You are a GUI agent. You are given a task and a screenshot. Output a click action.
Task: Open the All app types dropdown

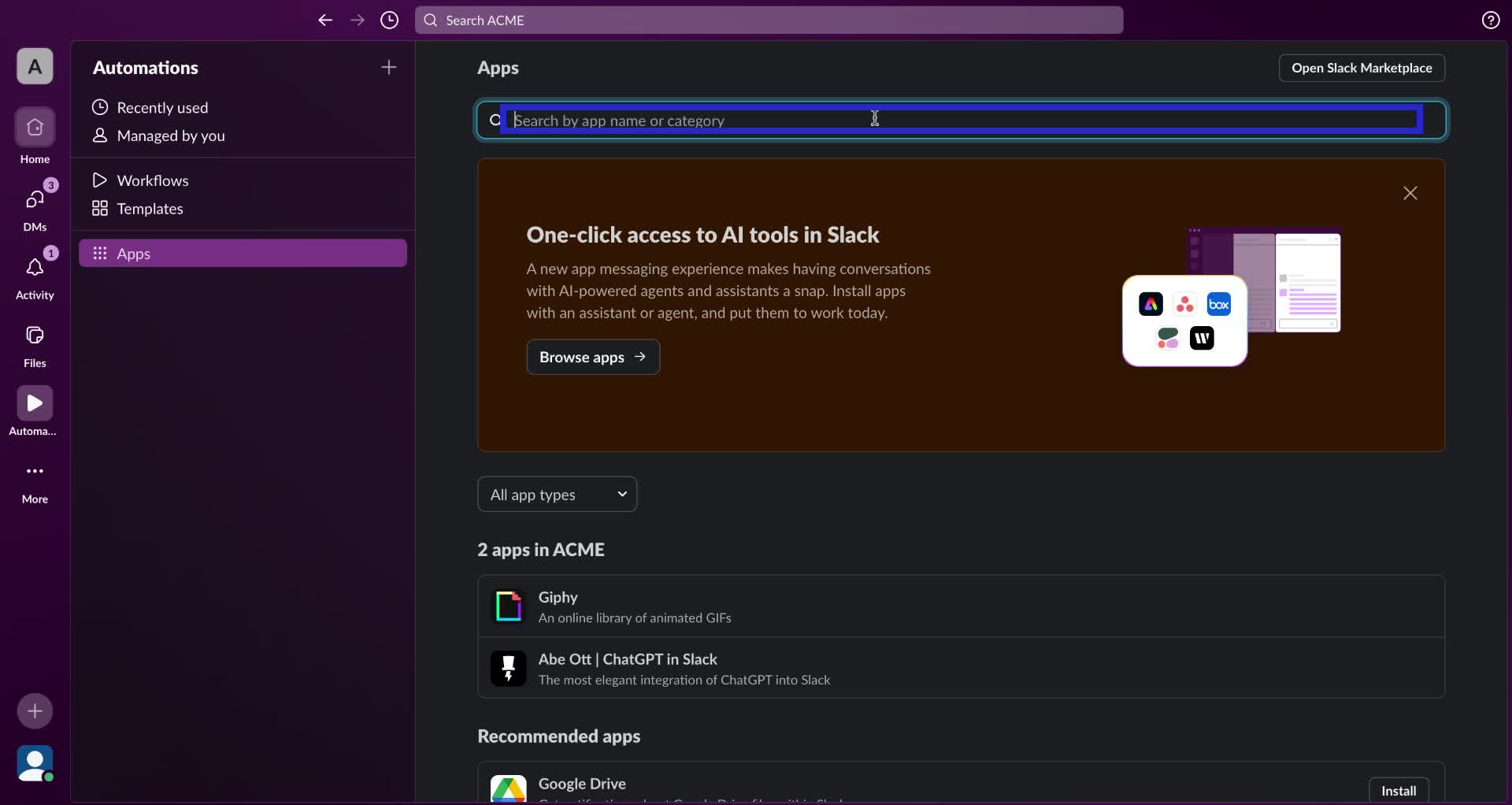(556, 494)
